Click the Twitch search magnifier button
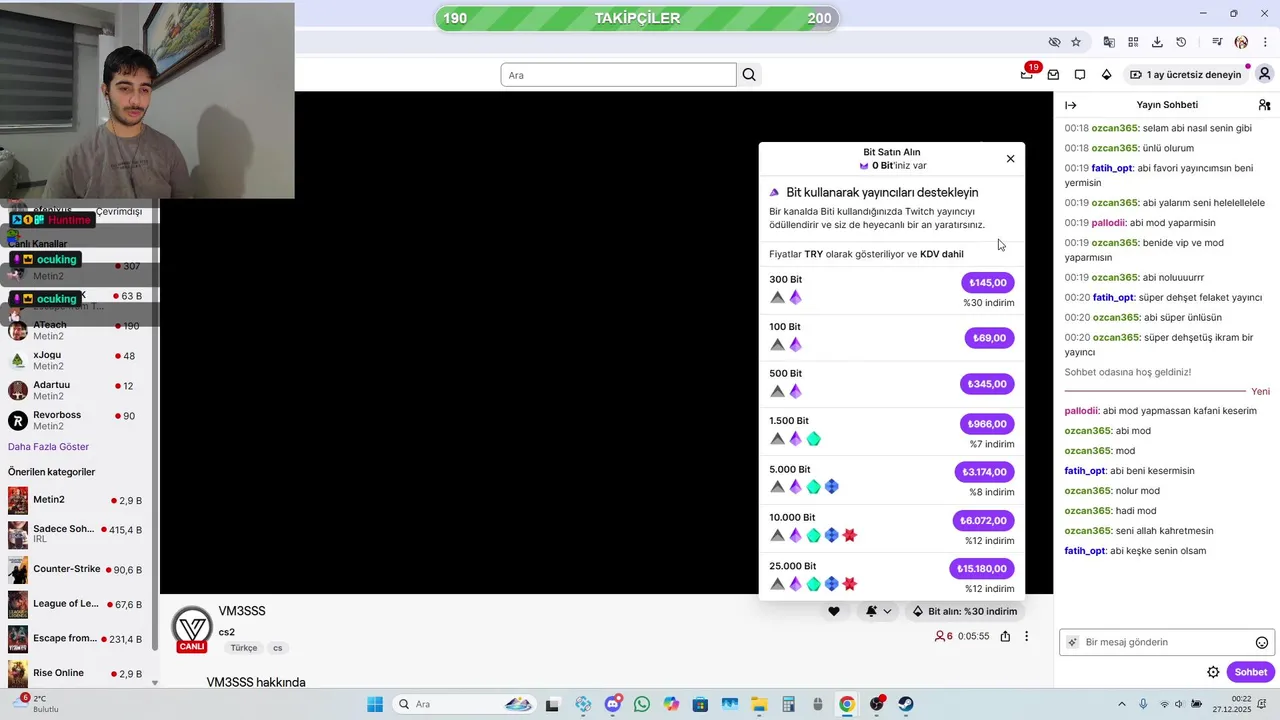 749,75
